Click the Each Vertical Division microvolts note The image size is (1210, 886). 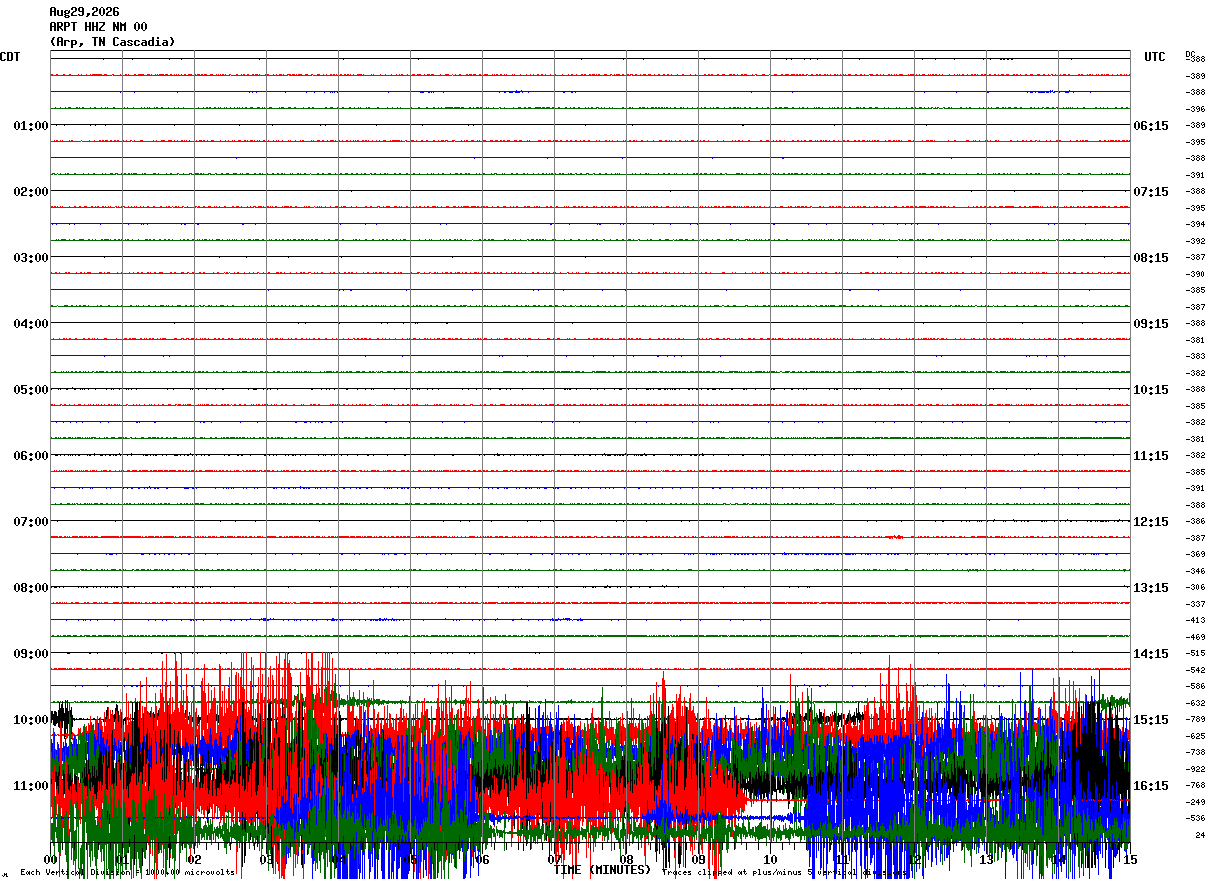pos(128,873)
